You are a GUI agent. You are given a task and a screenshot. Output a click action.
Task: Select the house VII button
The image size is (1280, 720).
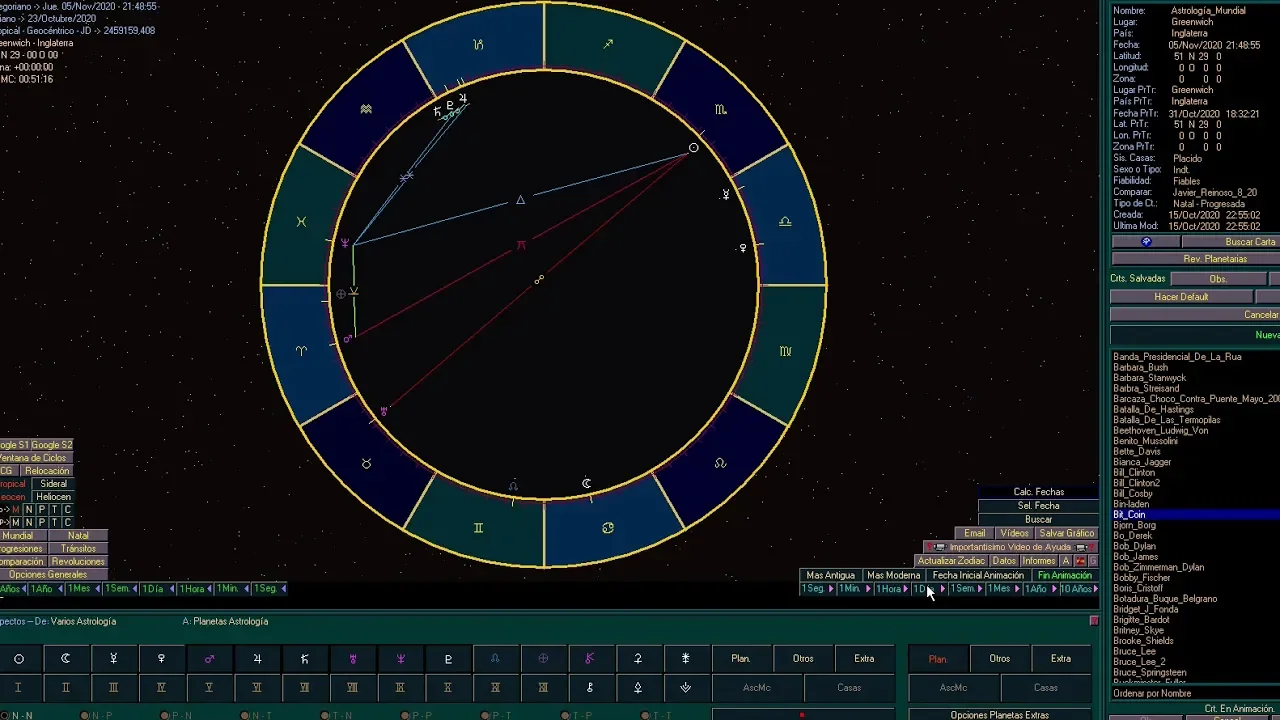[x=305, y=688]
